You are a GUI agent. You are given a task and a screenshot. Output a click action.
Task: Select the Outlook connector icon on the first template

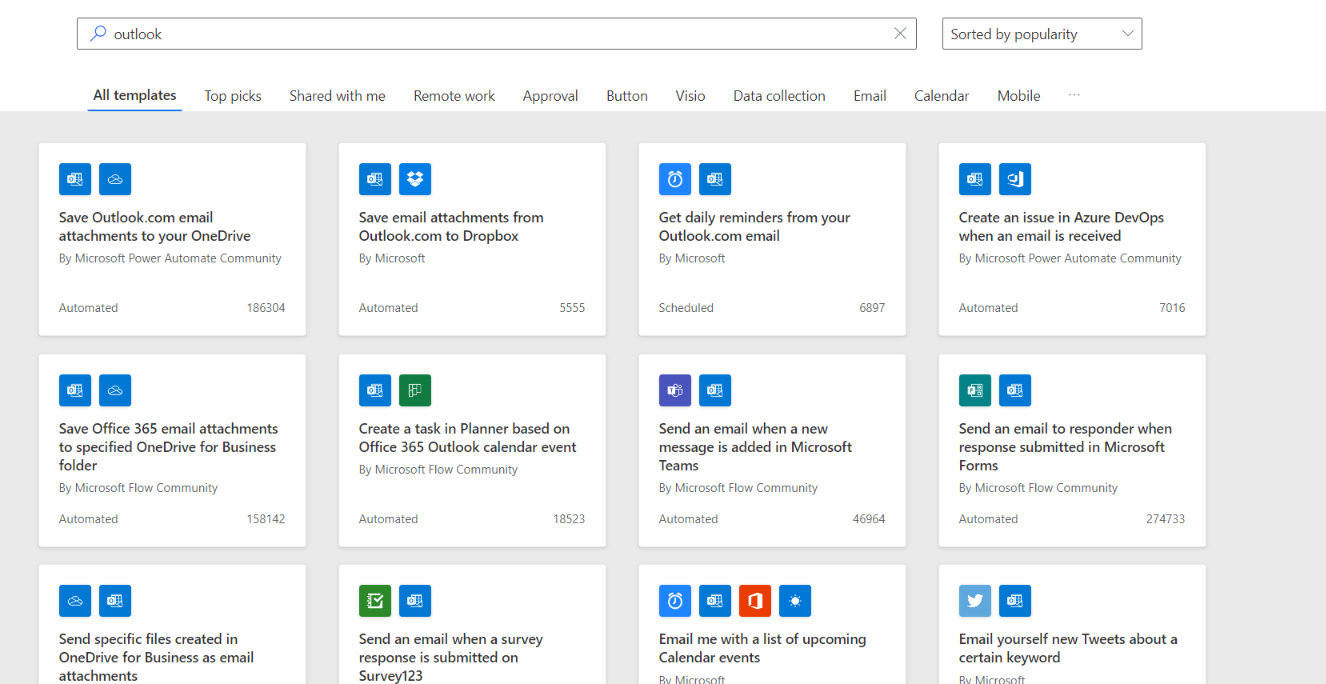point(74,178)
